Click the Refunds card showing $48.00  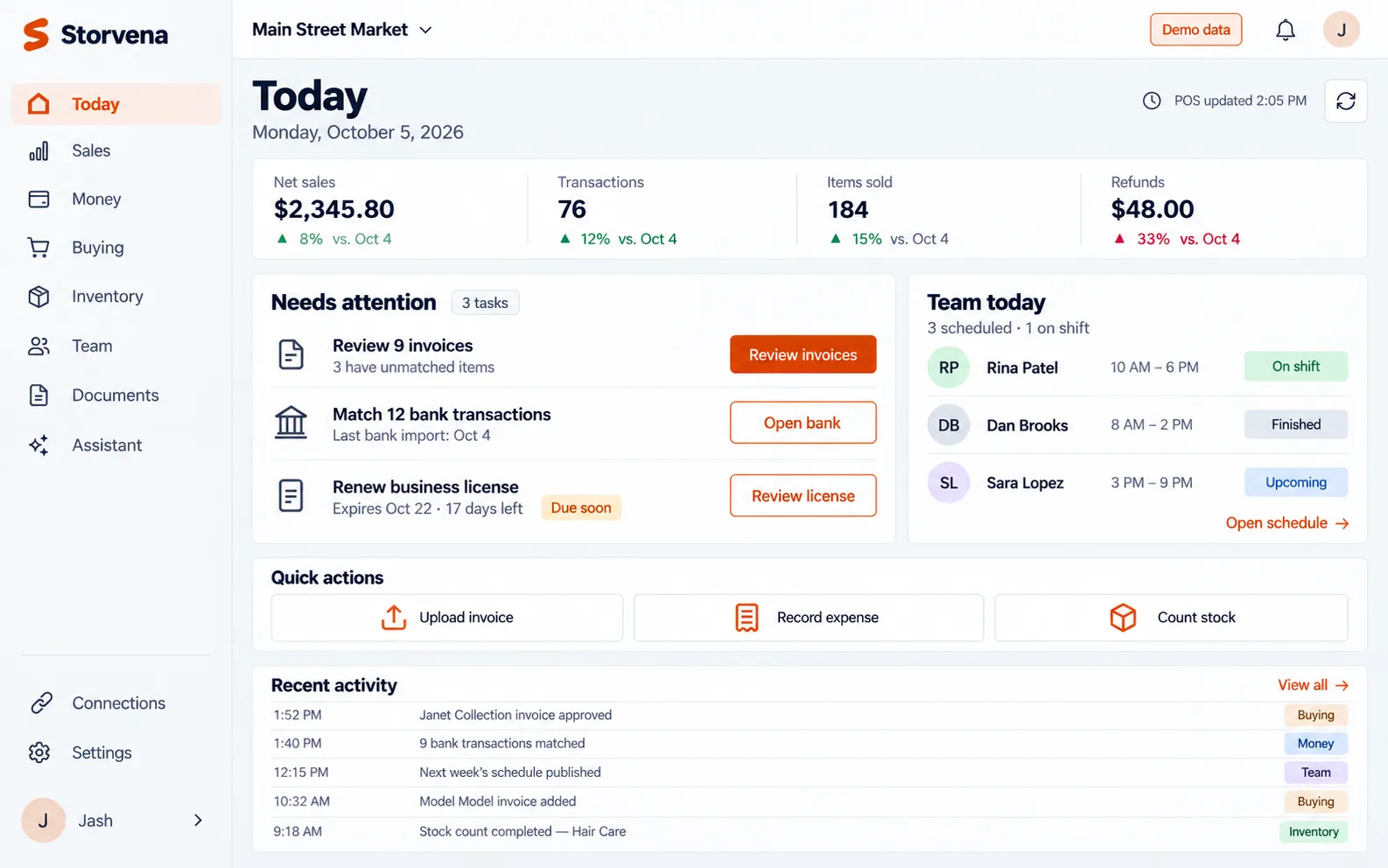click(x=1223, y=209)
